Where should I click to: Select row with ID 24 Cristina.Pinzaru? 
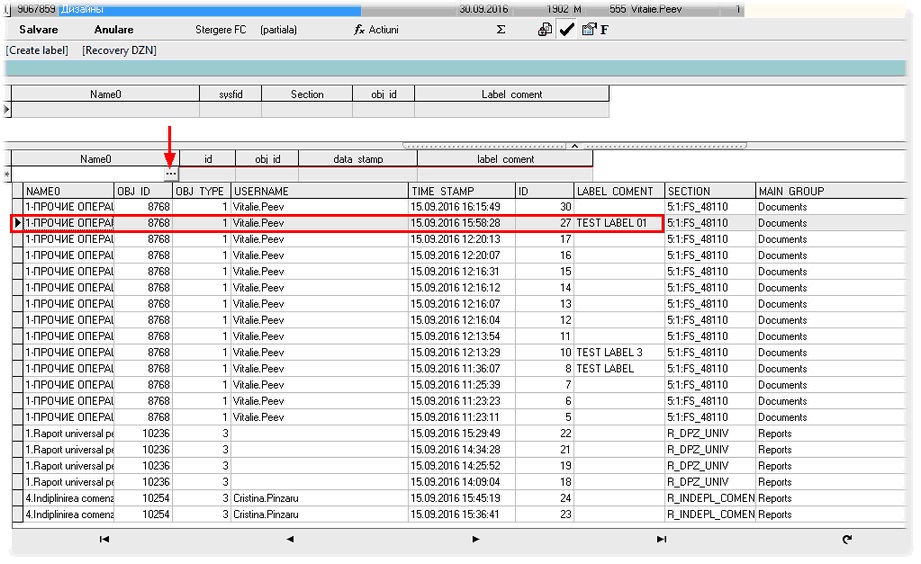pos(459,498)
